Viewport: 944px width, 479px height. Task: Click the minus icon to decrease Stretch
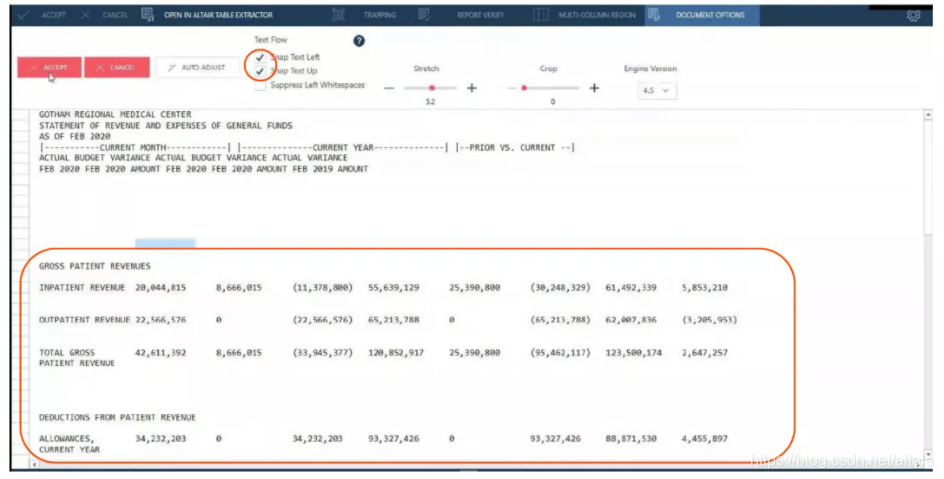[x=389, y=88]
